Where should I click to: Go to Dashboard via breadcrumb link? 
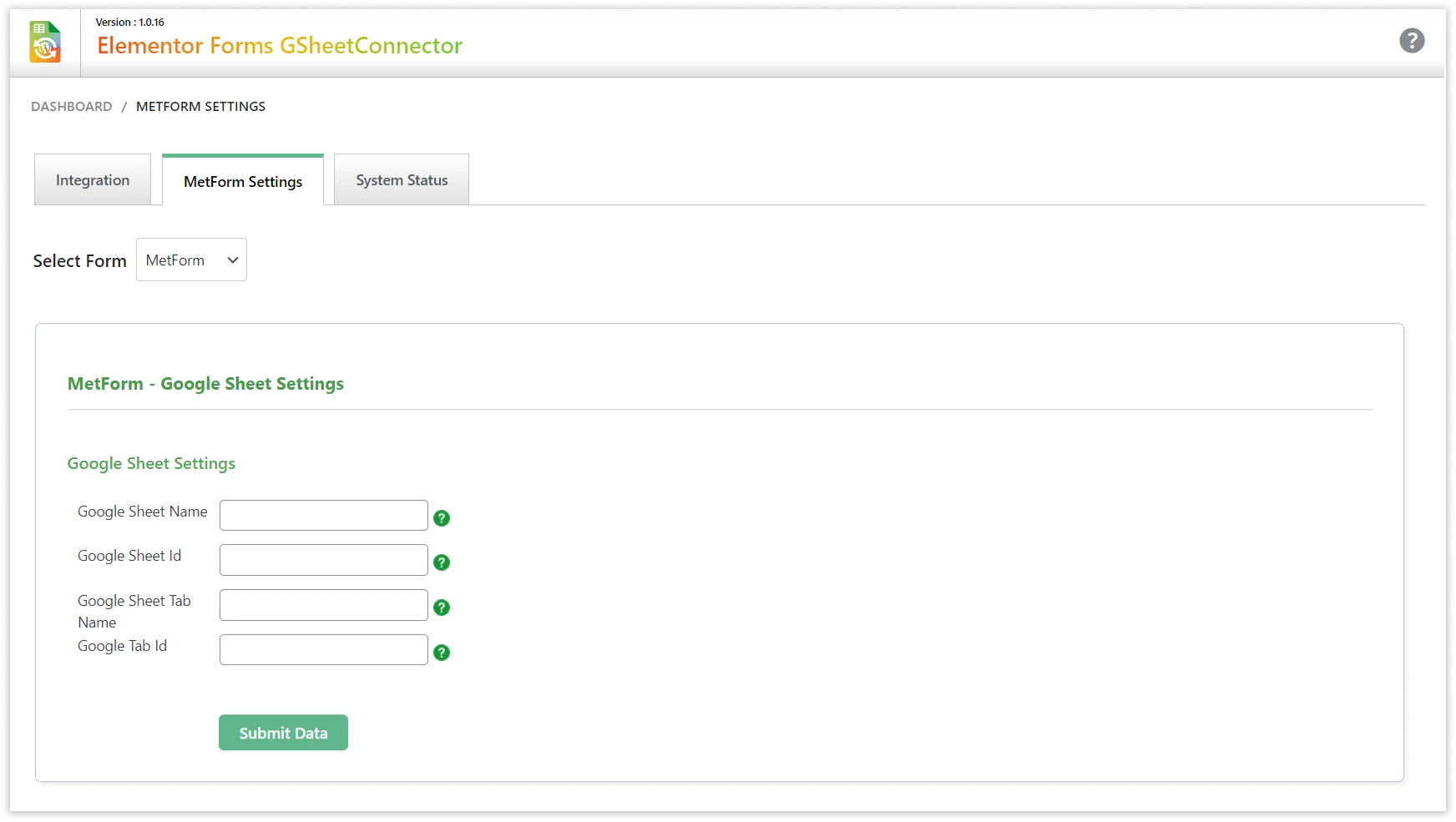point(72,107)
